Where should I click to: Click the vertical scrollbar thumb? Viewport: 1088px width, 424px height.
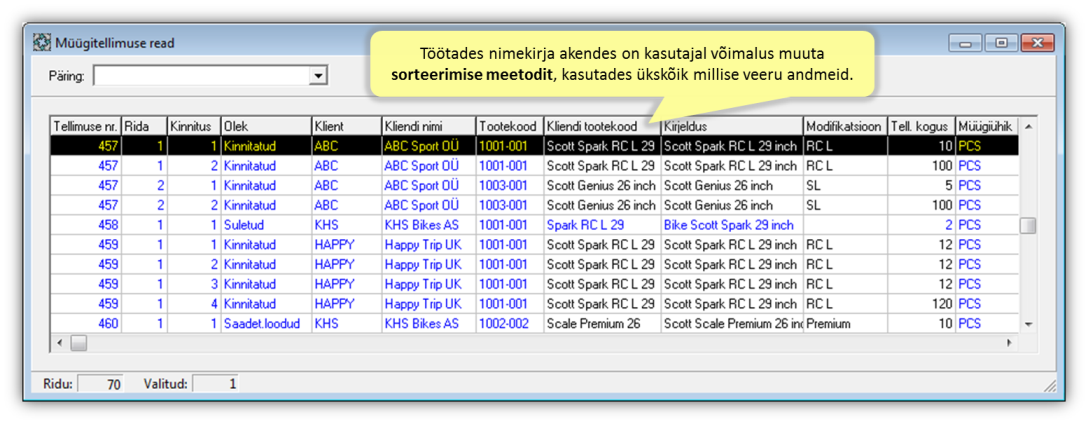(x=1028, y=226)
